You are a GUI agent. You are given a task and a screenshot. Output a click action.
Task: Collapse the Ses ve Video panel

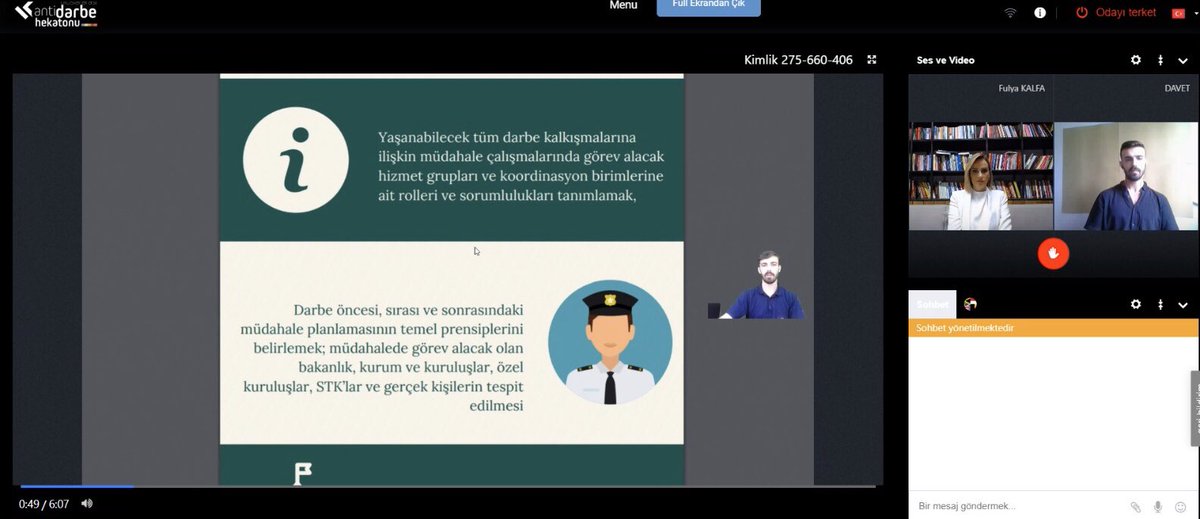pyautogui.click(x=1183, y=60)
